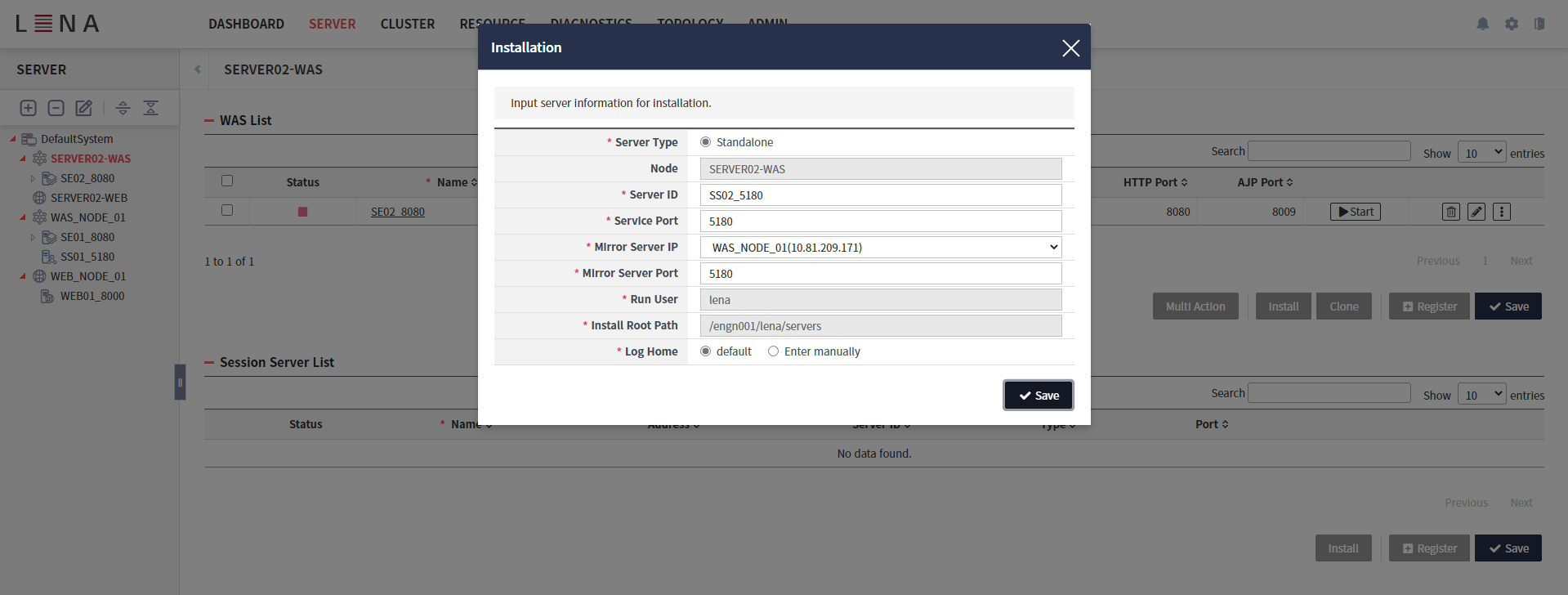Open the notifications bell icon
The image size is (1568, 595).
click(1482, 24)
